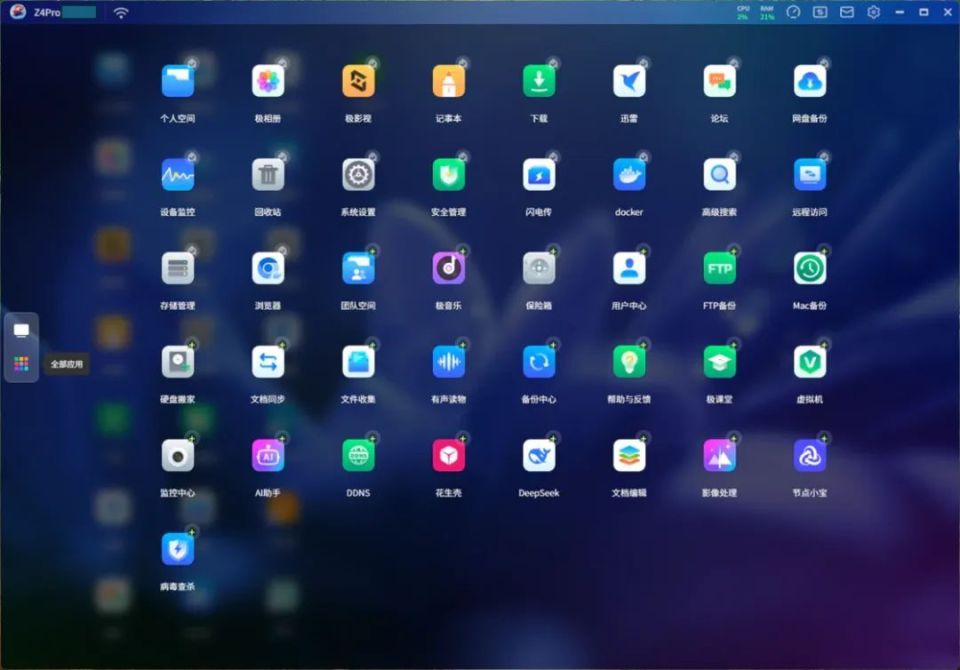Open the 个人空间 personal space app
The height and width of the screenshot is (670, 960).
coord(178,81)
